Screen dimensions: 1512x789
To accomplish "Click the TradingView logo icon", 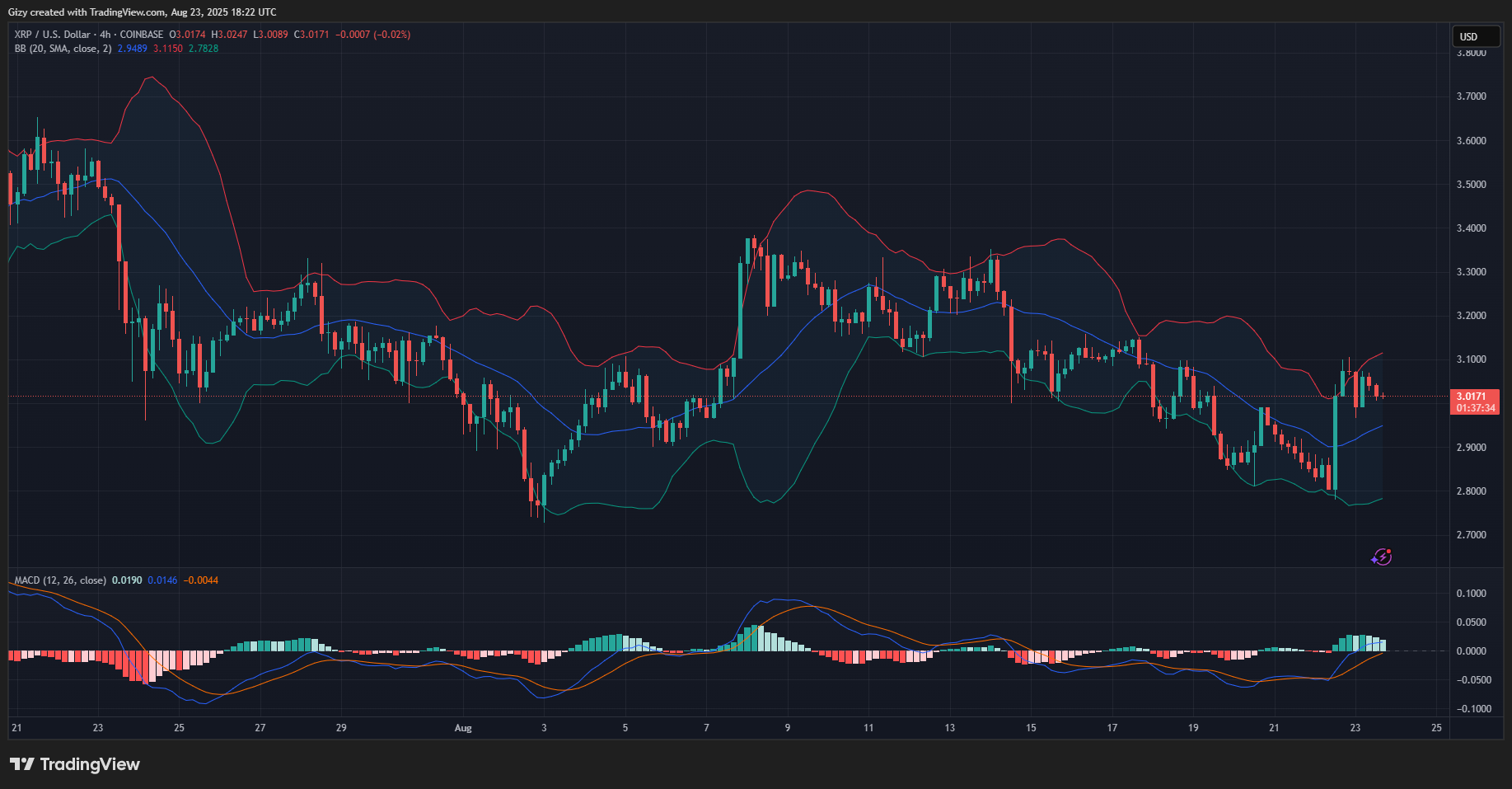I will [x=22, y=764].
